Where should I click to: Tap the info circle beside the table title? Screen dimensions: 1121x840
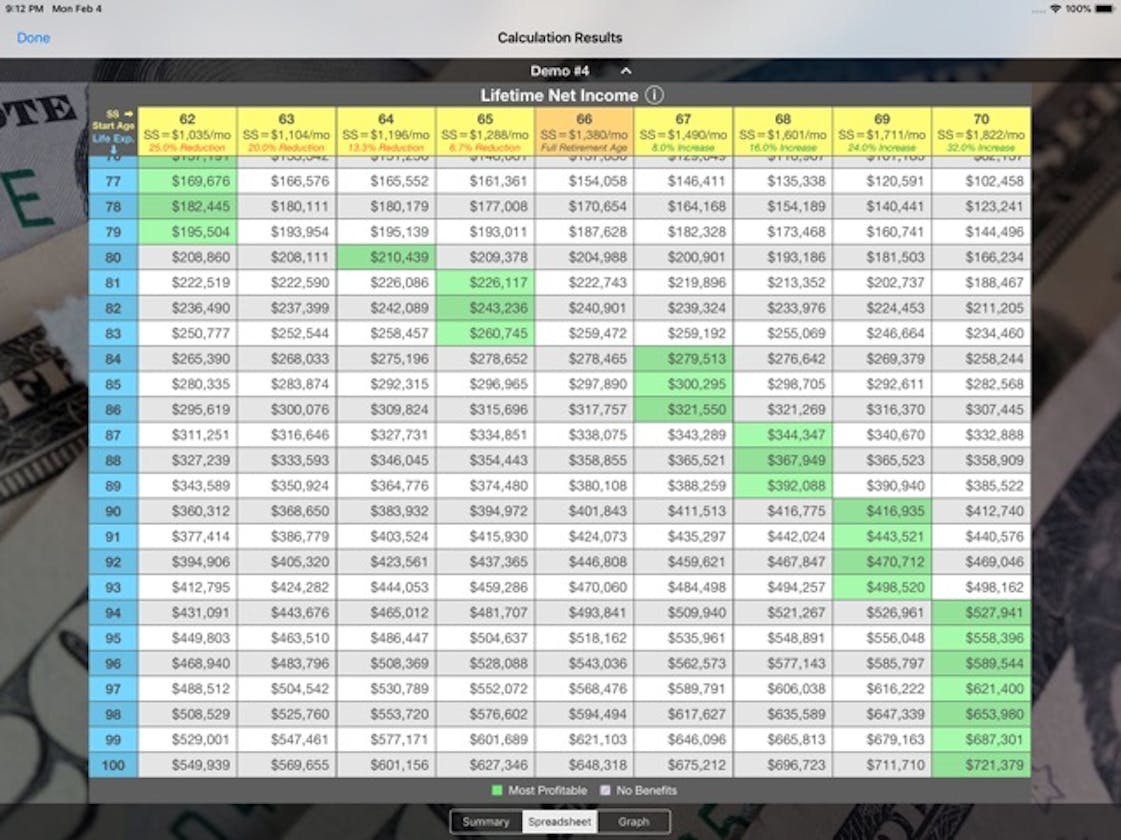(655, 96)
